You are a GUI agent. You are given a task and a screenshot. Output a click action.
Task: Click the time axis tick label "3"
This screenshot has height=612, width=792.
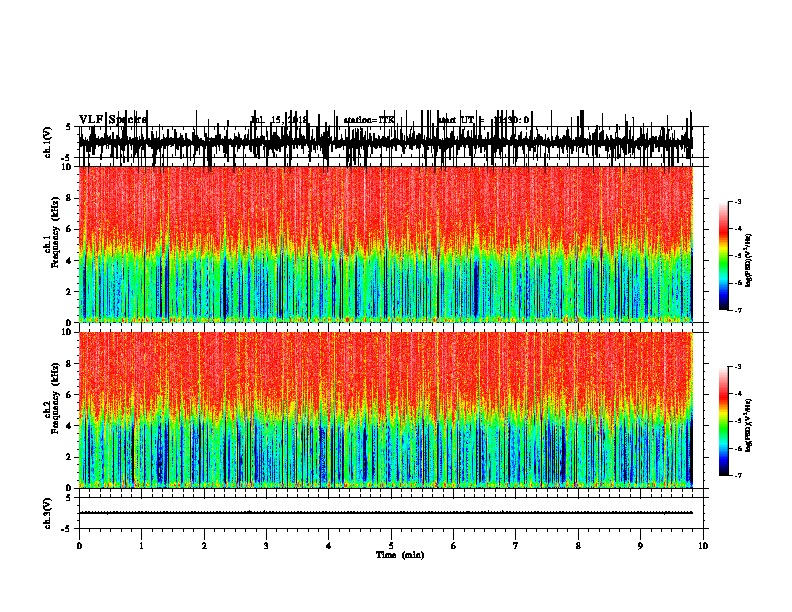tap(266, 546)
